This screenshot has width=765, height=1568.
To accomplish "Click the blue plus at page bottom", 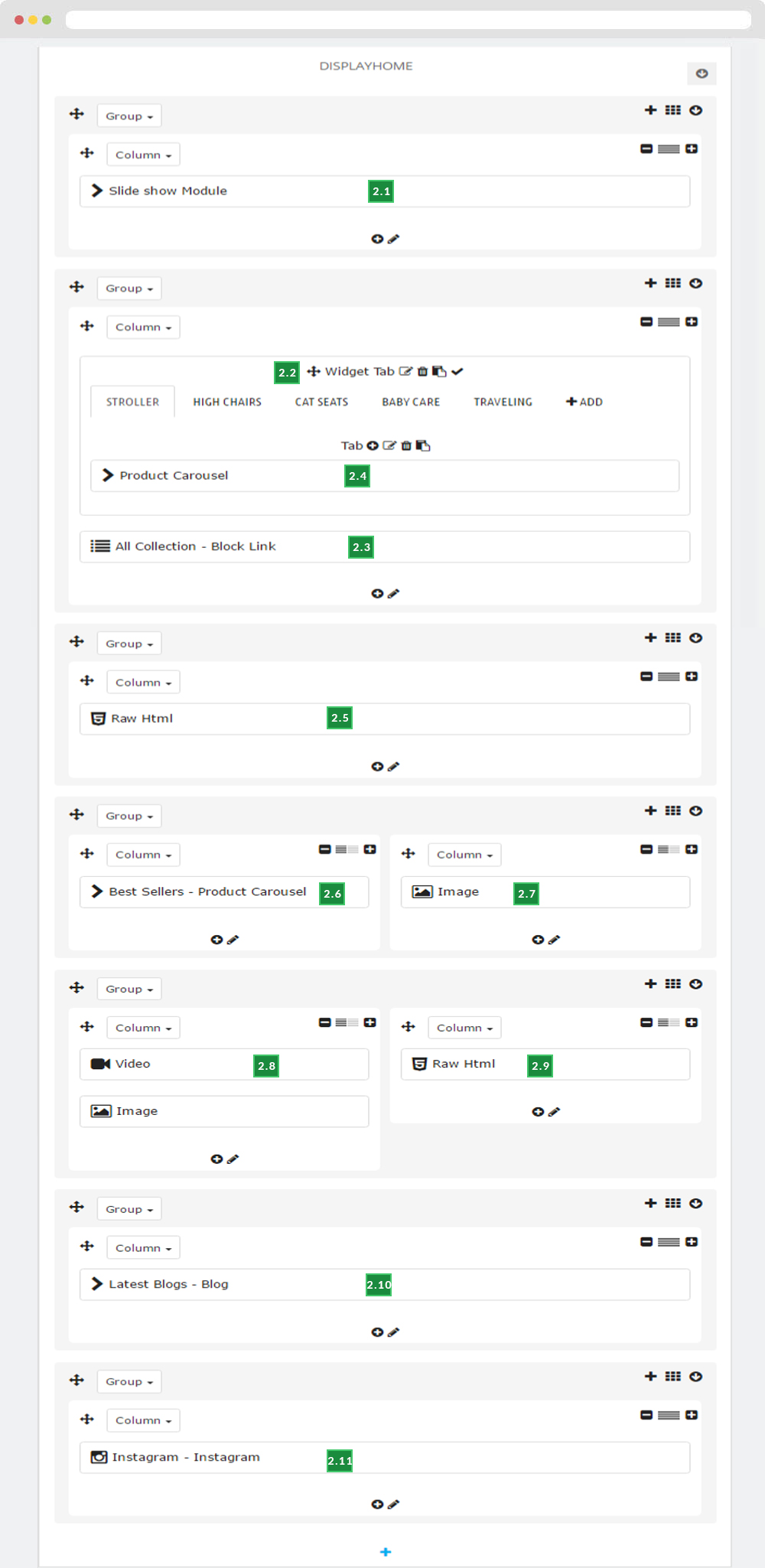I will click(386, 1552).
